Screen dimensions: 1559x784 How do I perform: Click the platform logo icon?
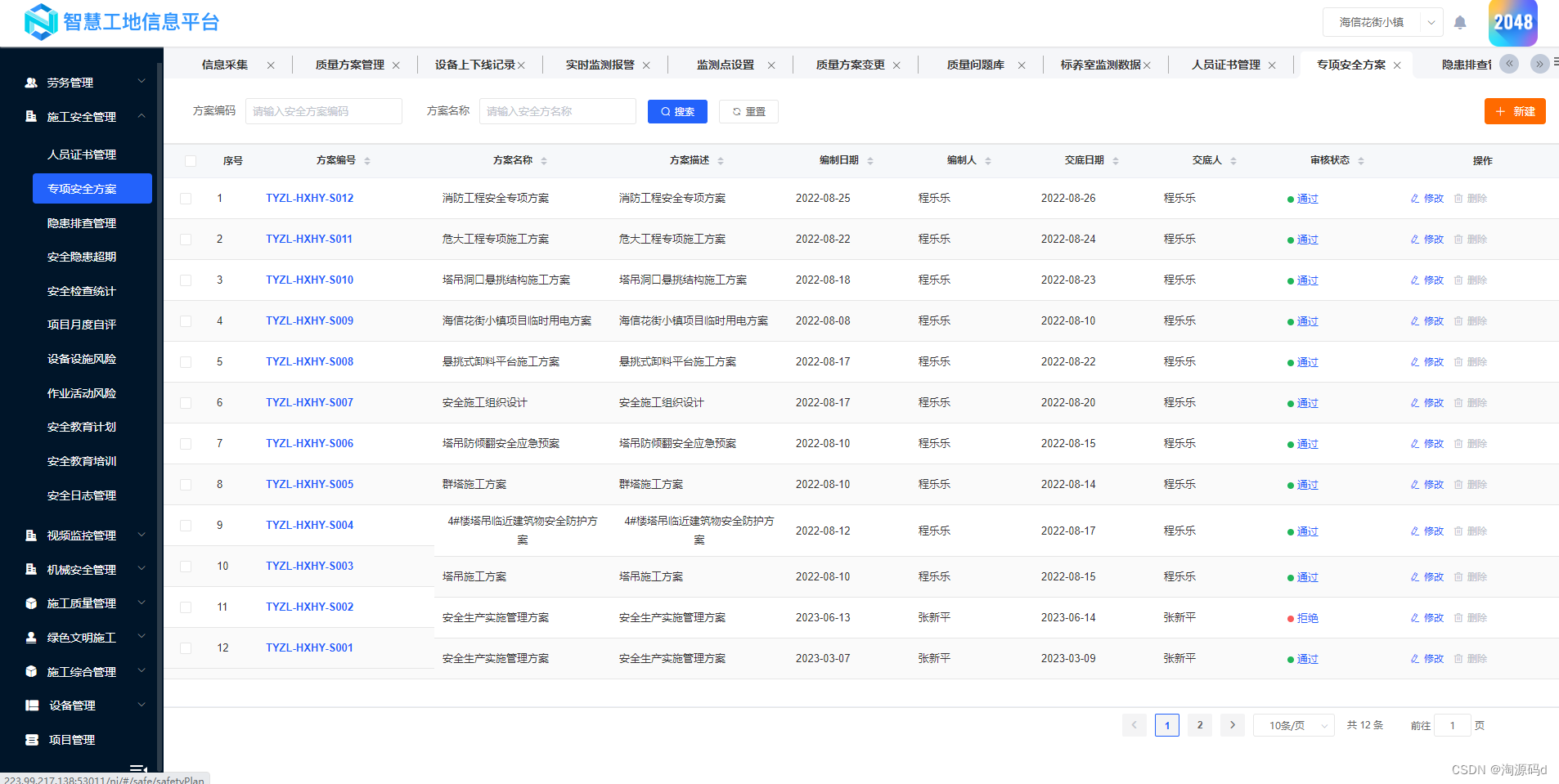[x=41, y=22]
